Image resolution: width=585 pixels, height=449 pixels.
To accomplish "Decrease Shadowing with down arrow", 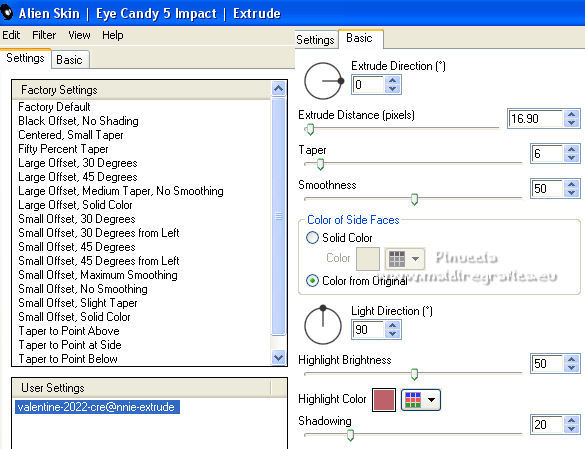I will coord(571,429).
